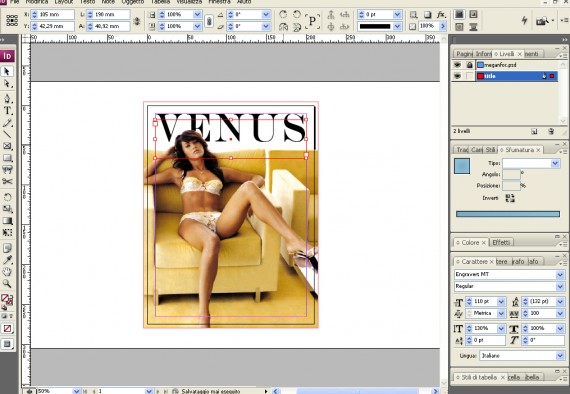Select the Line tool
Screen dimensions: 570x394
coord(7,134)
